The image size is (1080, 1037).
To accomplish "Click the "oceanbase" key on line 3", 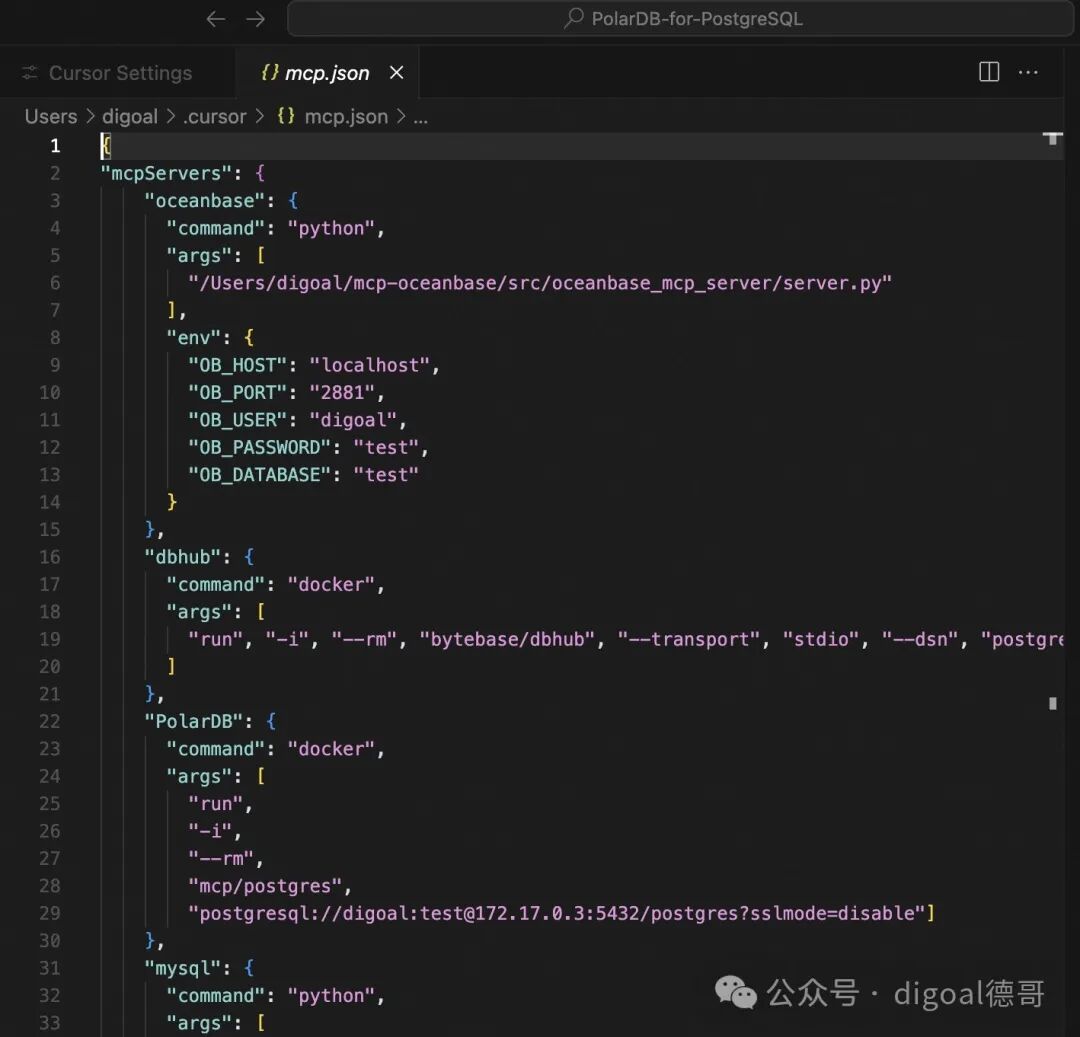I will (205, 200).
